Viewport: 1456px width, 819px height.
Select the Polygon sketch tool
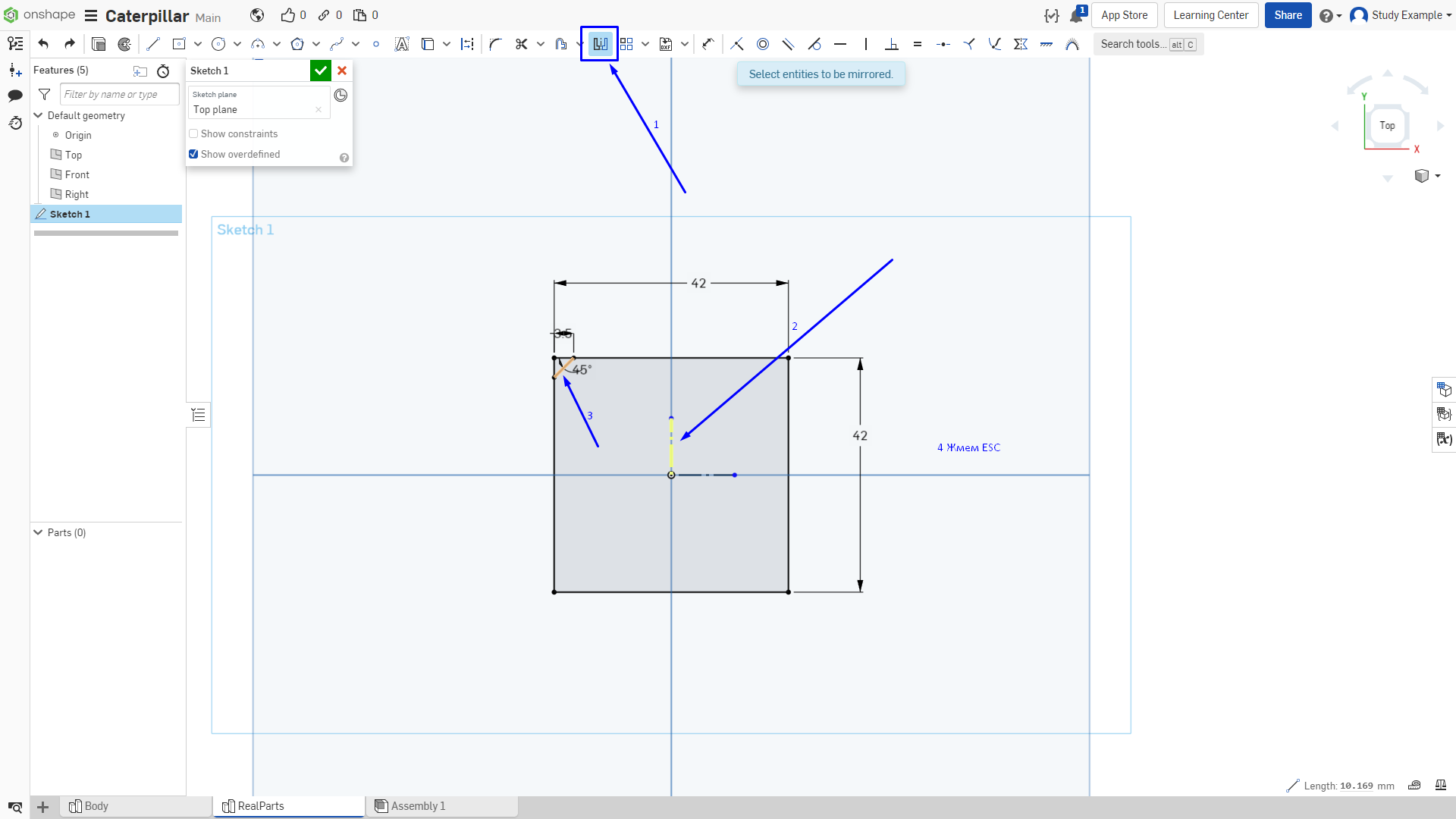pos(297,44)
